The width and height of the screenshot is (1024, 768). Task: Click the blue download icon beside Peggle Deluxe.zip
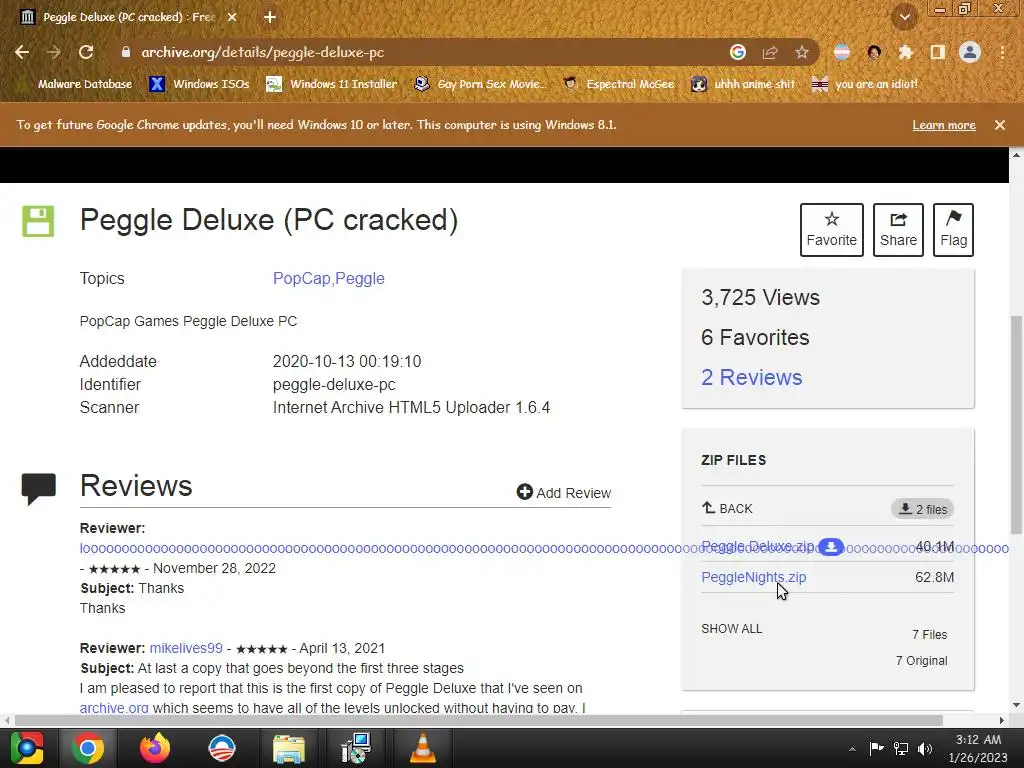(831, 547)
